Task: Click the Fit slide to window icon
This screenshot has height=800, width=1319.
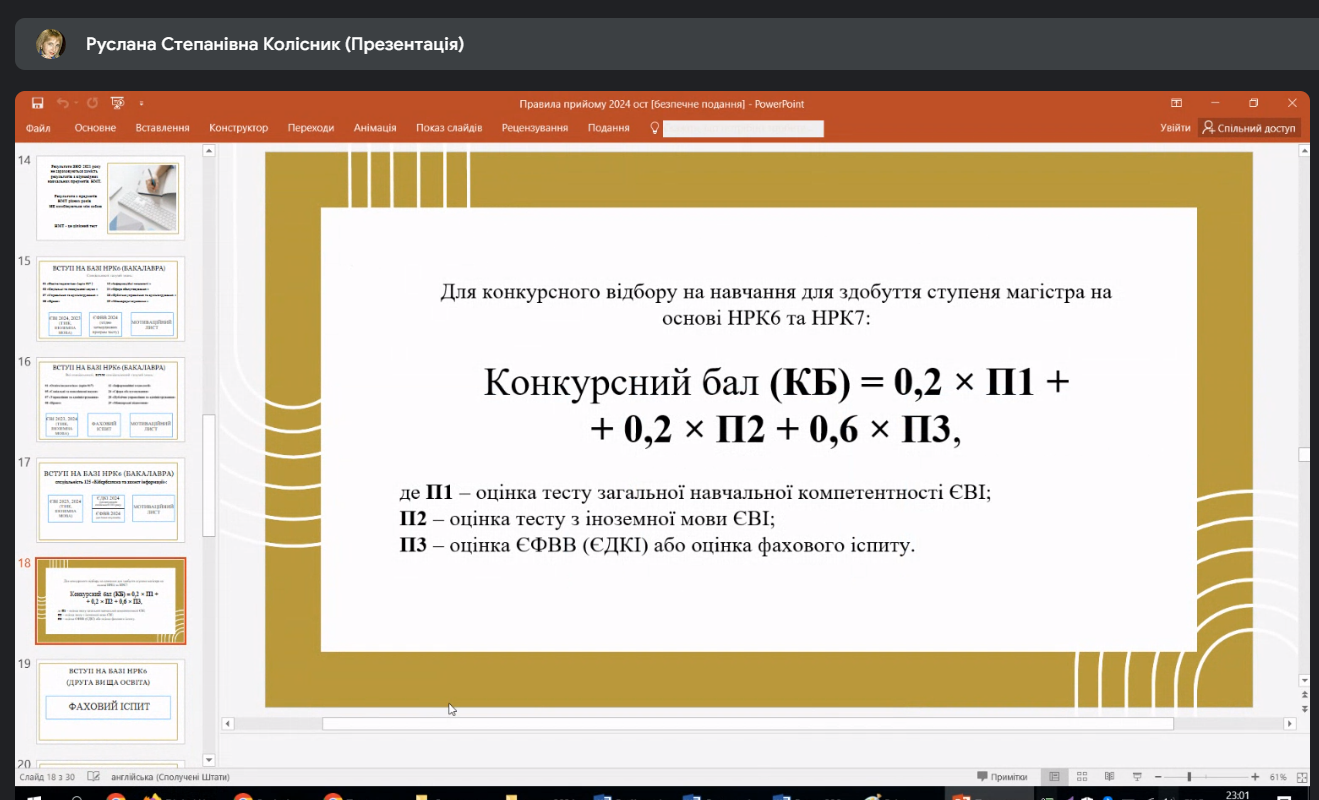Action: (1302, 777)
